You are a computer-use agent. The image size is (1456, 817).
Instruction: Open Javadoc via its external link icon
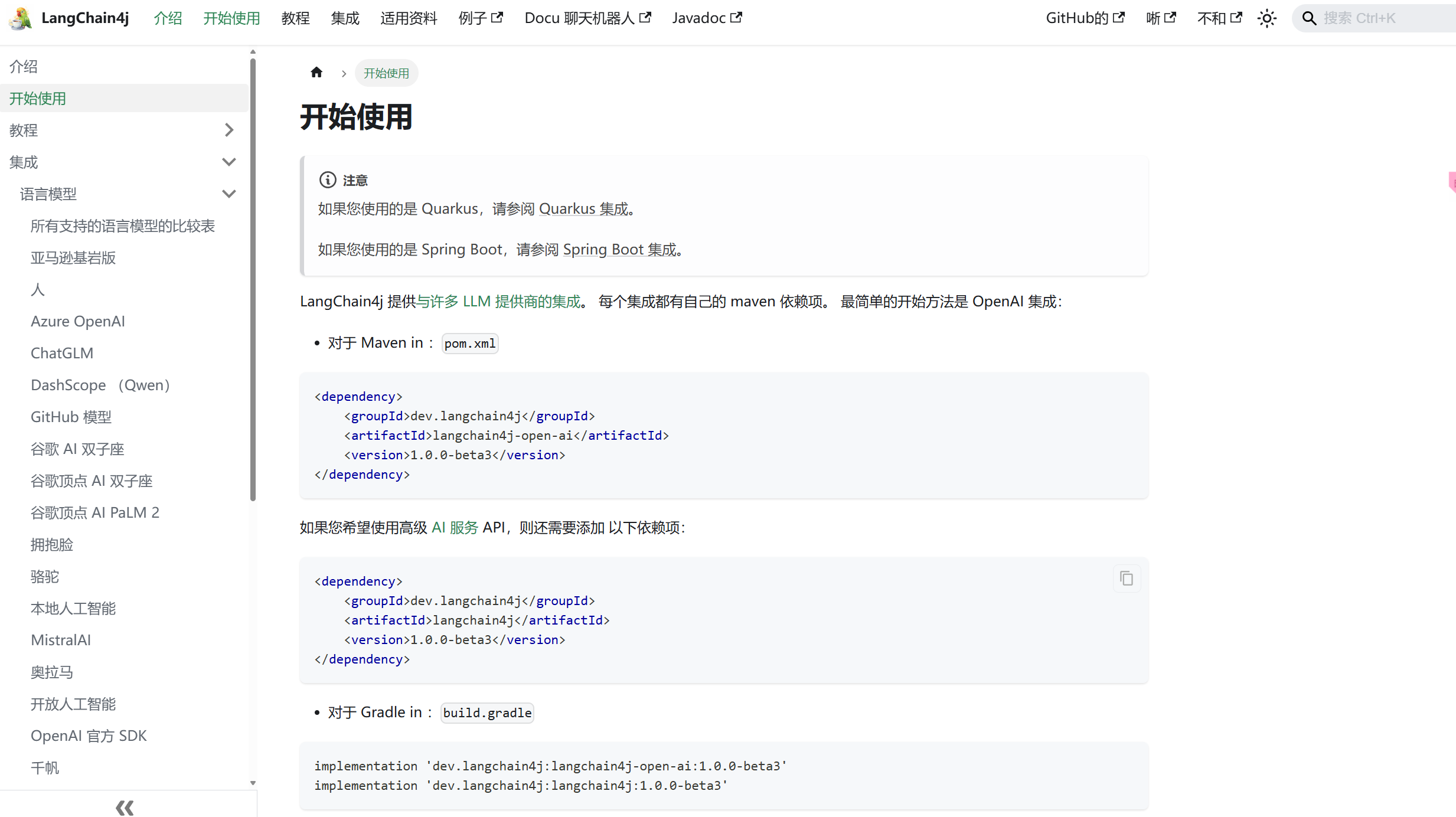tap(736, 17)
